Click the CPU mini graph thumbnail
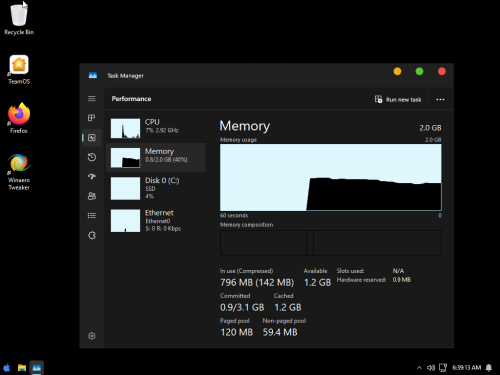The width and height of the screenshot is (500, 375). click(x=125, y=128)
